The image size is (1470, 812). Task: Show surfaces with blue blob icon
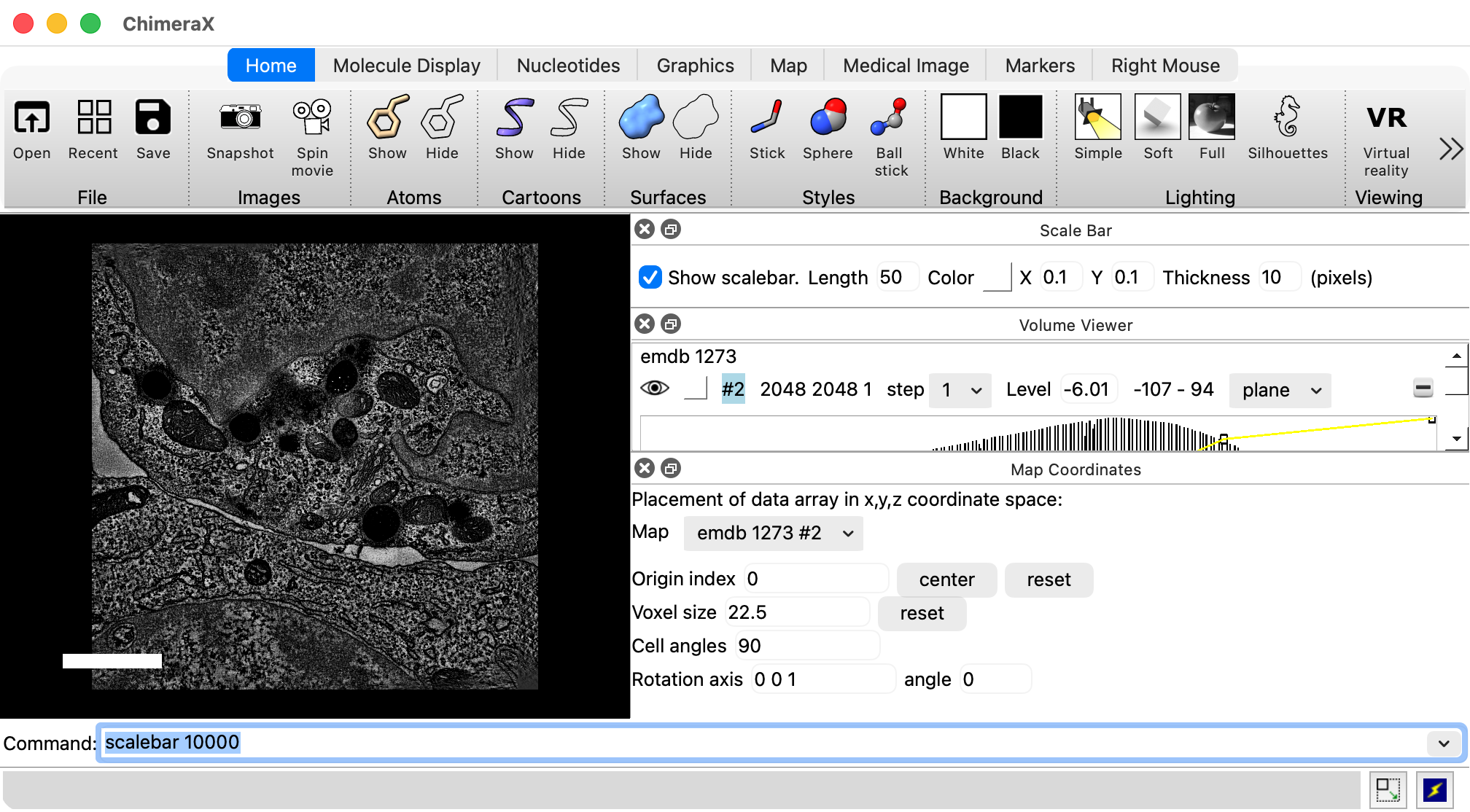[640, 118]
